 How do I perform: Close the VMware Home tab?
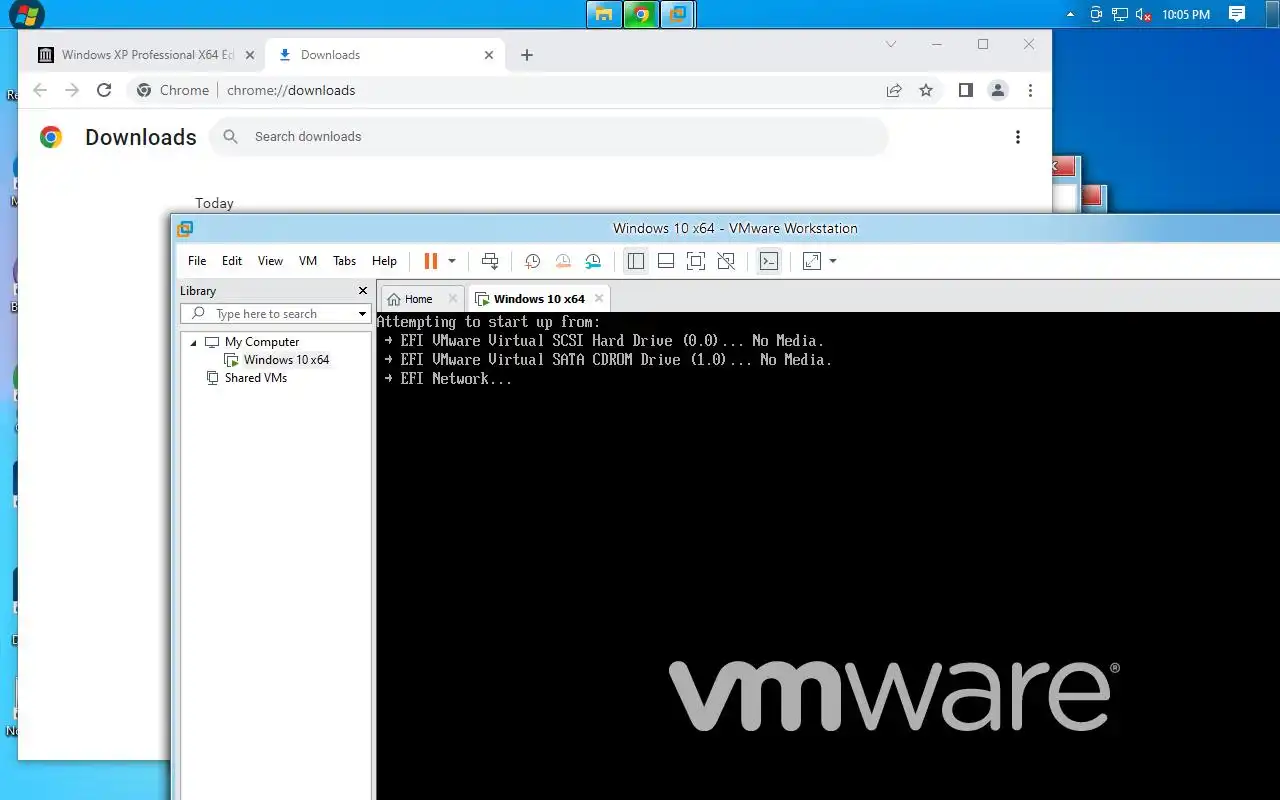point(452,298)
